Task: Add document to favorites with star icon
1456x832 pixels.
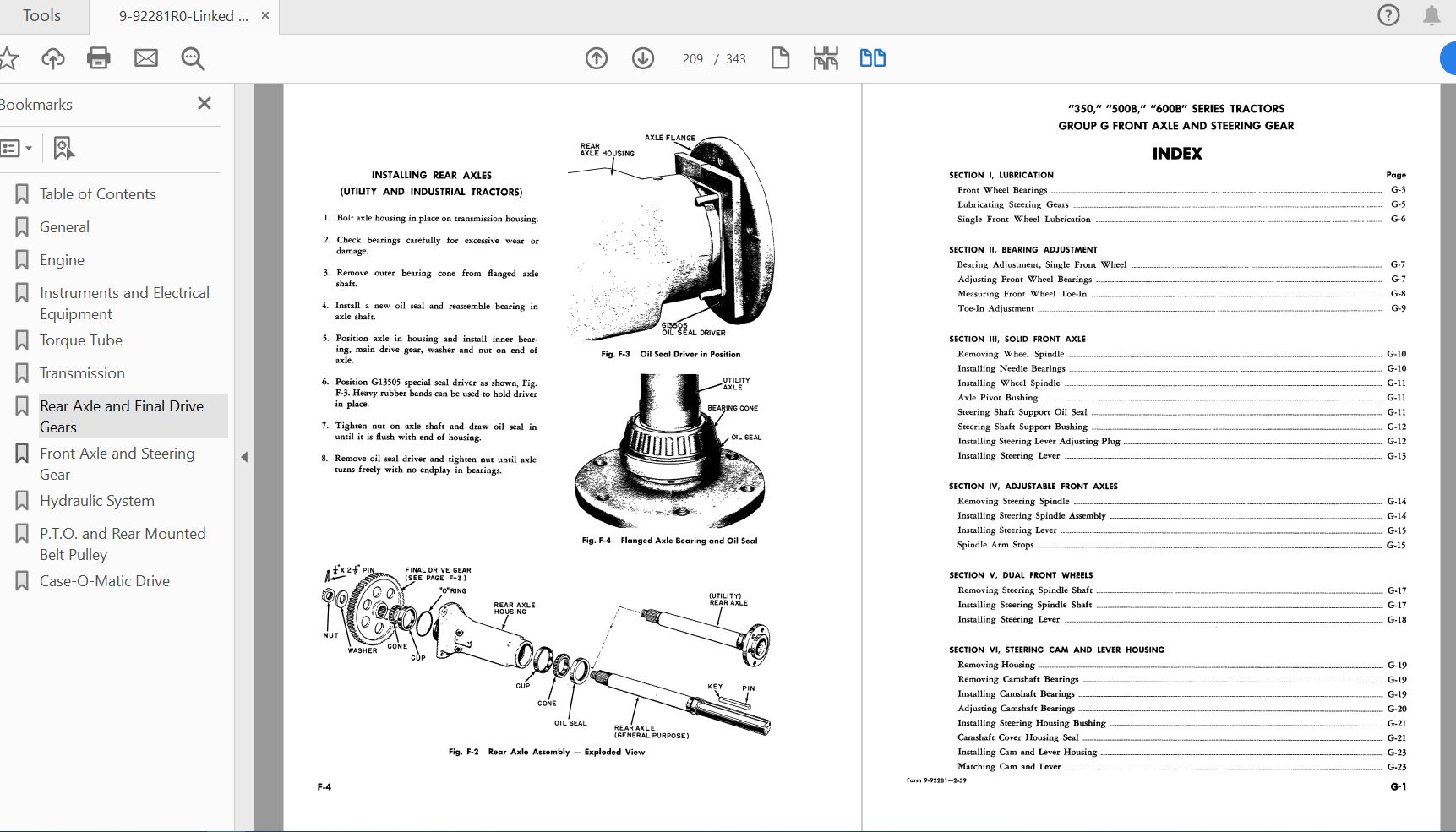Action: coord(8,58)
